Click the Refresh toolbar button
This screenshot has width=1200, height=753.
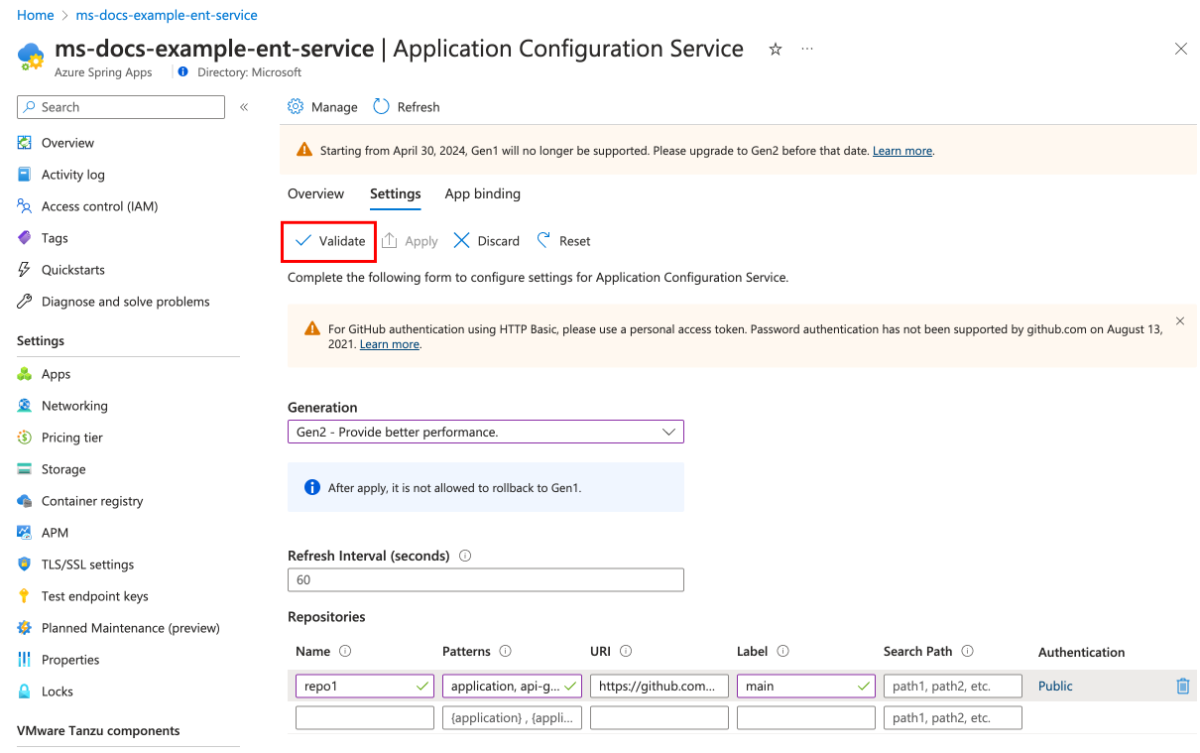pos(406,107)
